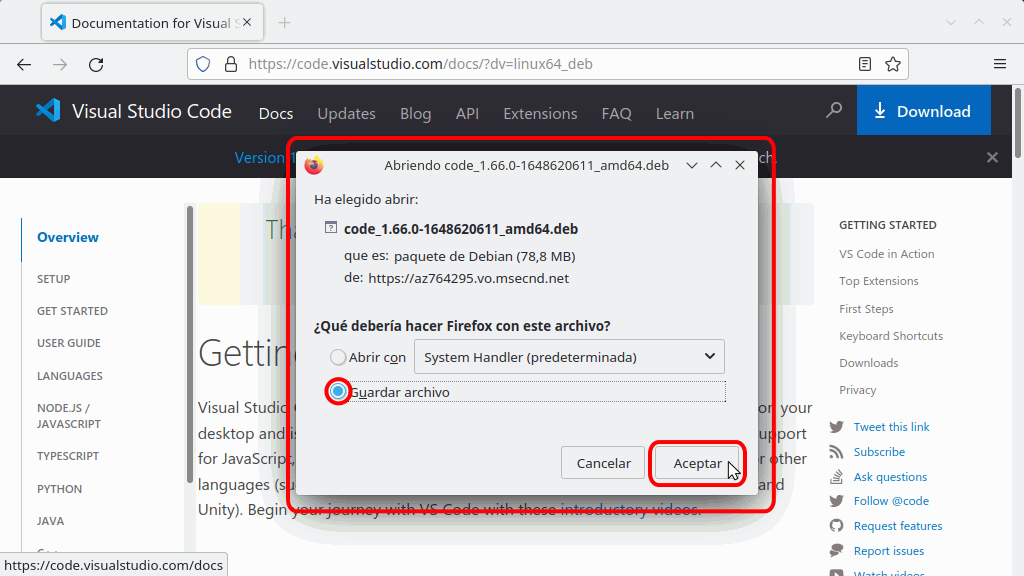This screenshot has height=576, width=1024.
Task: Expand the GET STARTED docs section
Action: tap(72, 311)
